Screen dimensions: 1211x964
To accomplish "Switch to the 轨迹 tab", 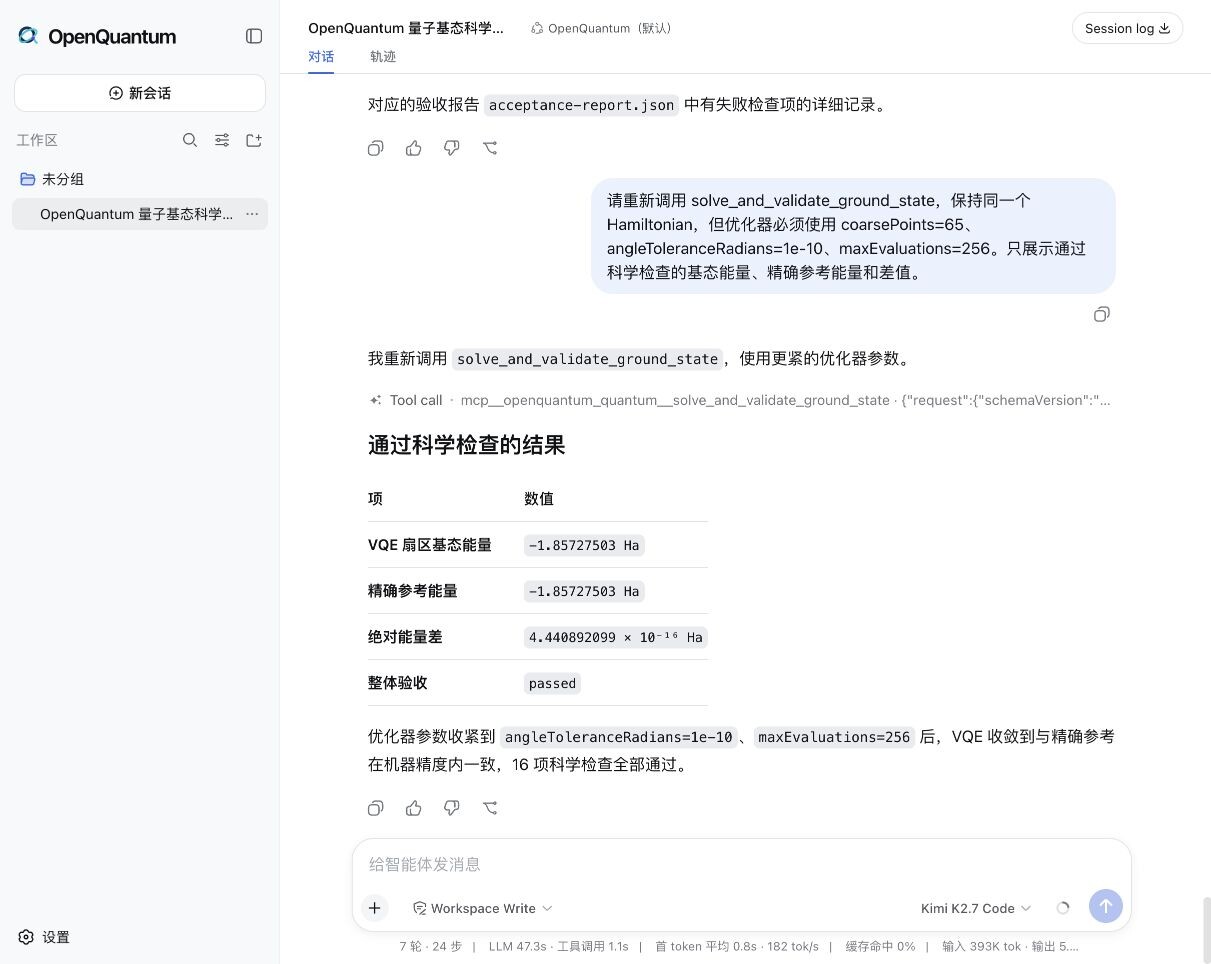I will pyautogui.click(x=383, y=57).
